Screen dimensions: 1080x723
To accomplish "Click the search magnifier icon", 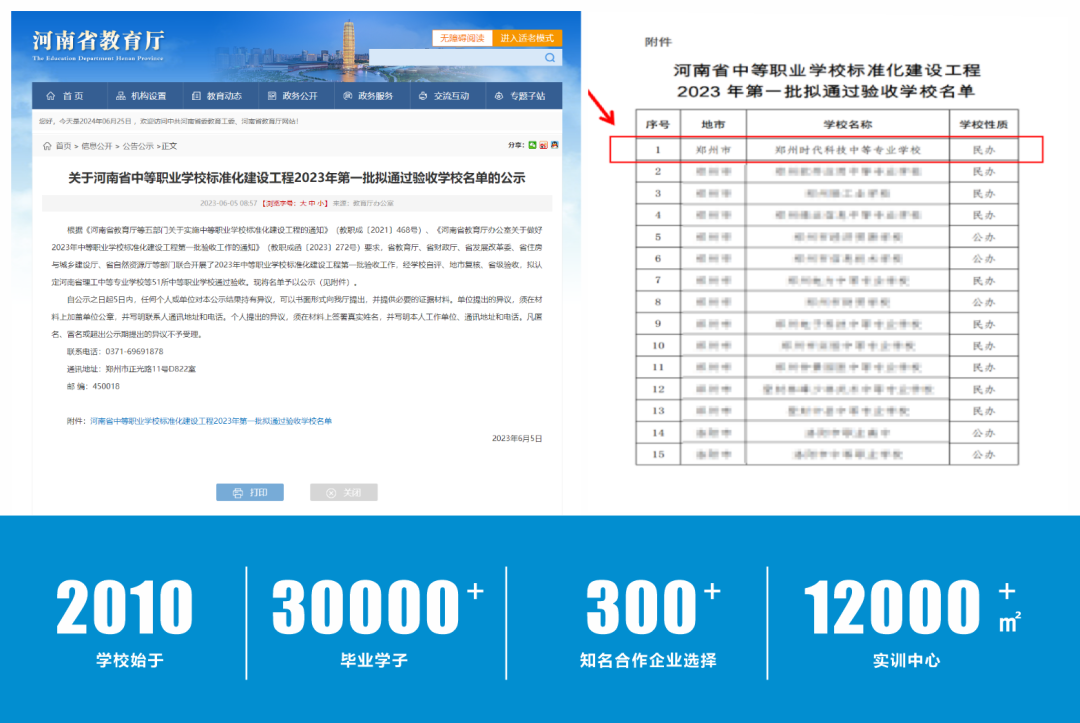I will pyautogui.click(x=549, y=57).
